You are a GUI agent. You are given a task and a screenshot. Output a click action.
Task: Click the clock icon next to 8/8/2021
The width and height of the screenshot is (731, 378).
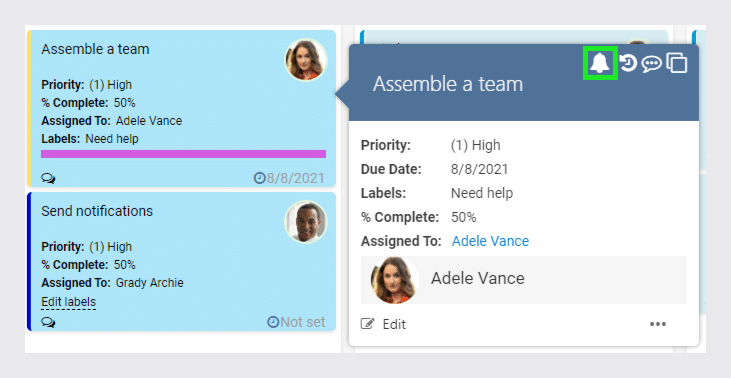click(x=259, y=178)
